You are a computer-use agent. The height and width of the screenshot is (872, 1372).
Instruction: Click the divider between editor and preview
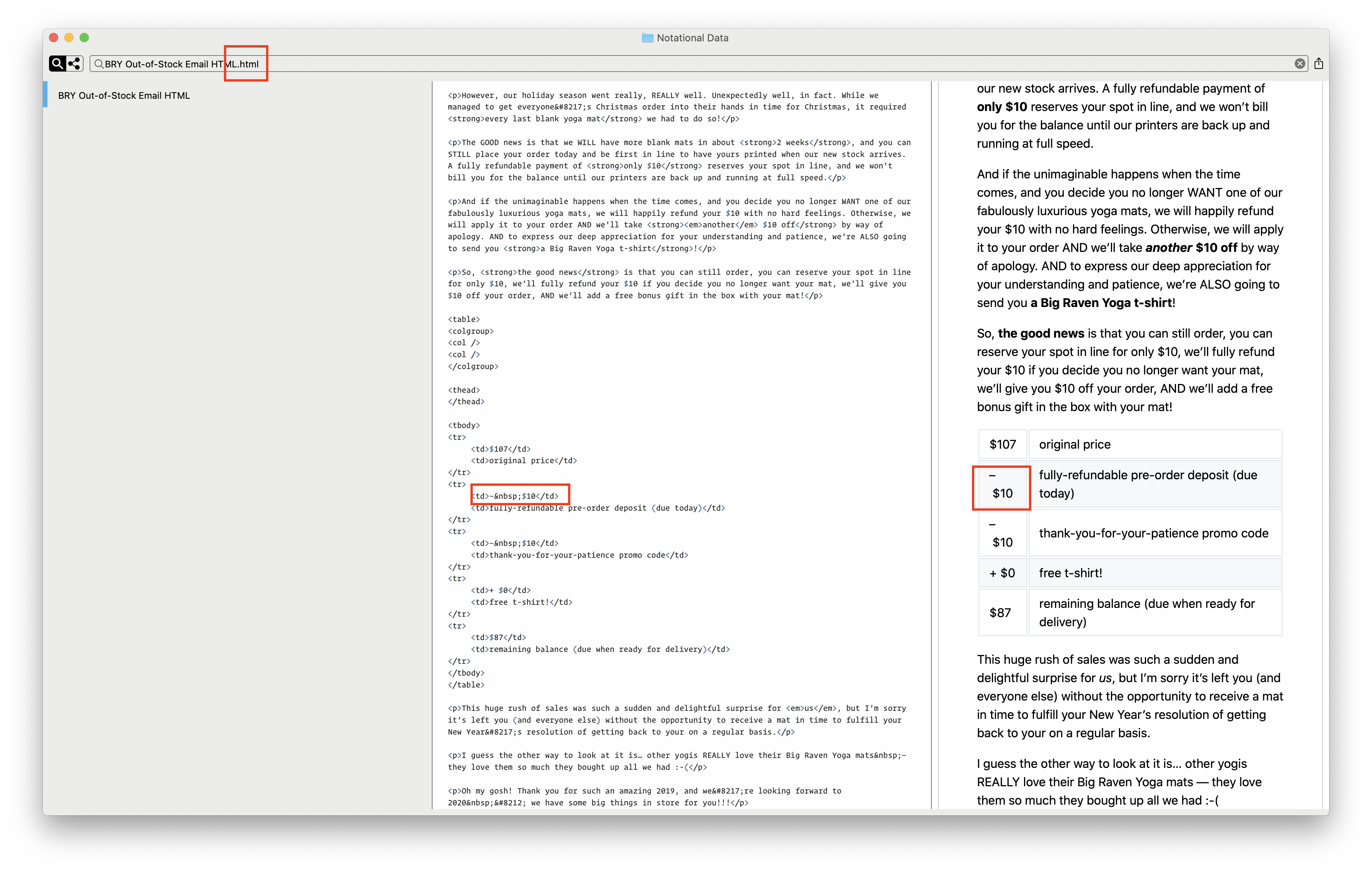[931, 444]
